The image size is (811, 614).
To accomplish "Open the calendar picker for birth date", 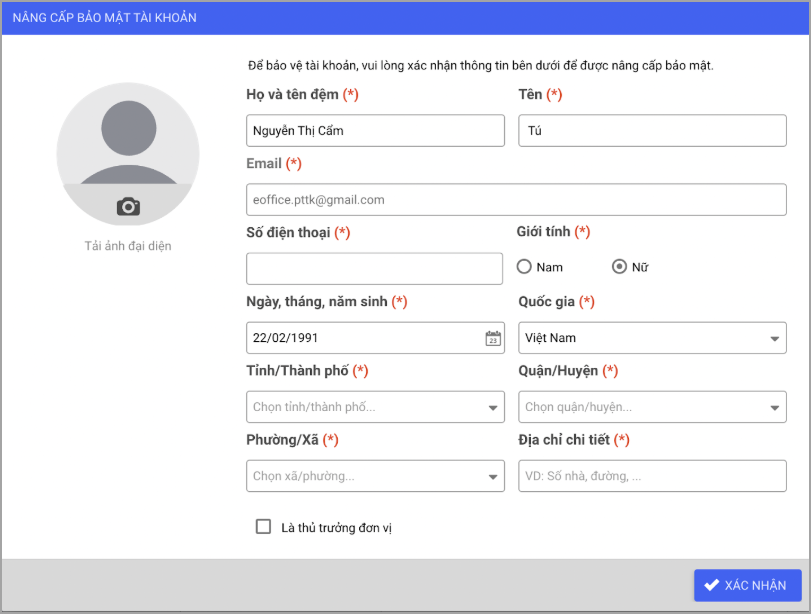I will click(492, 338).
